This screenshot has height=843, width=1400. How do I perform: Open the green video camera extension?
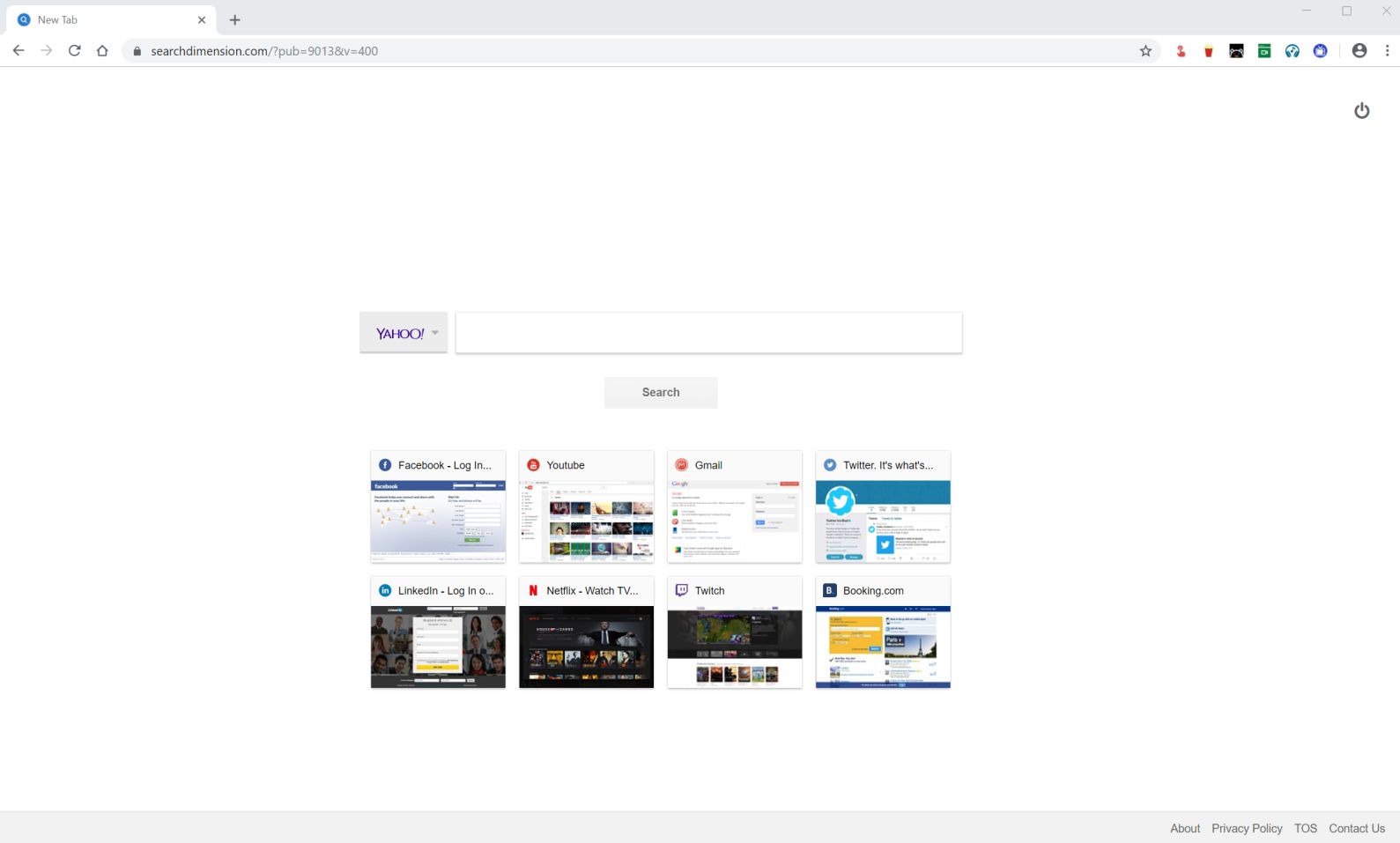click(1264, 51)
